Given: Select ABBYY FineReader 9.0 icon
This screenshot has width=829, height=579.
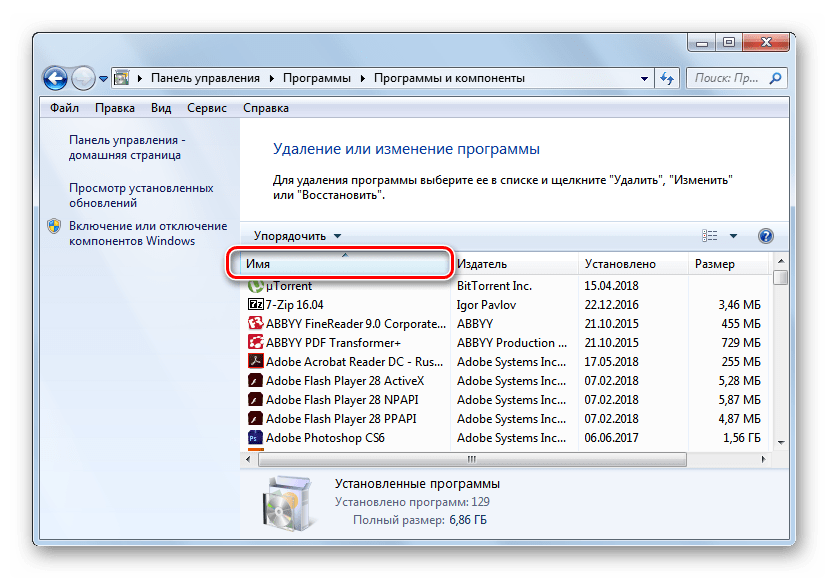Looking at the screenshot, I should pos(255,324).
